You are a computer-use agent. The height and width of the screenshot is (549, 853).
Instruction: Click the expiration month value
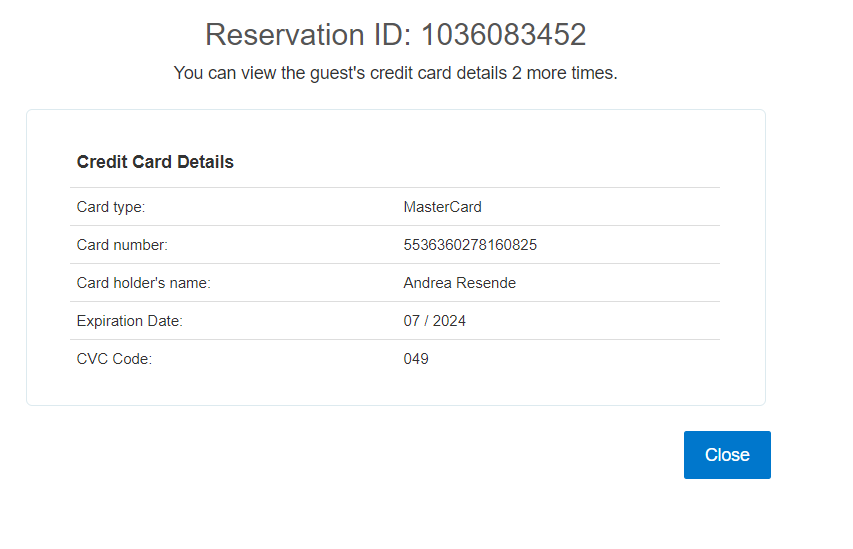pyautogui.click(x=412, y=321)
